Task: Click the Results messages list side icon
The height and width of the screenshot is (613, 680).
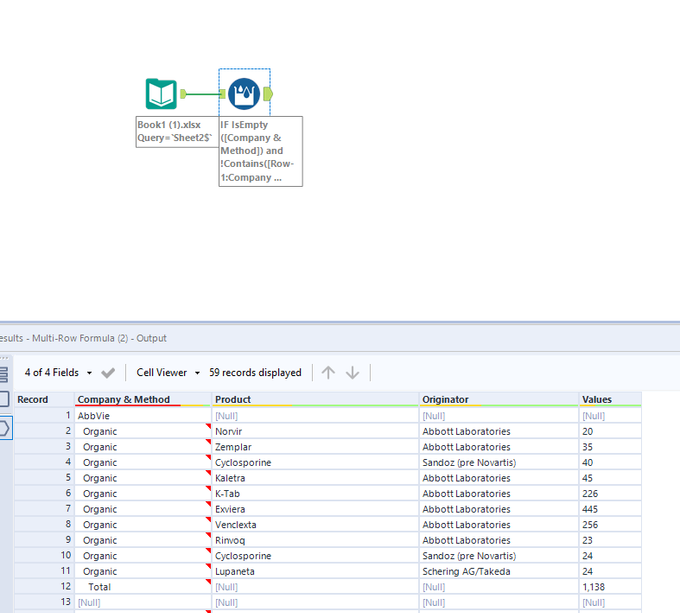Action: 4,375
